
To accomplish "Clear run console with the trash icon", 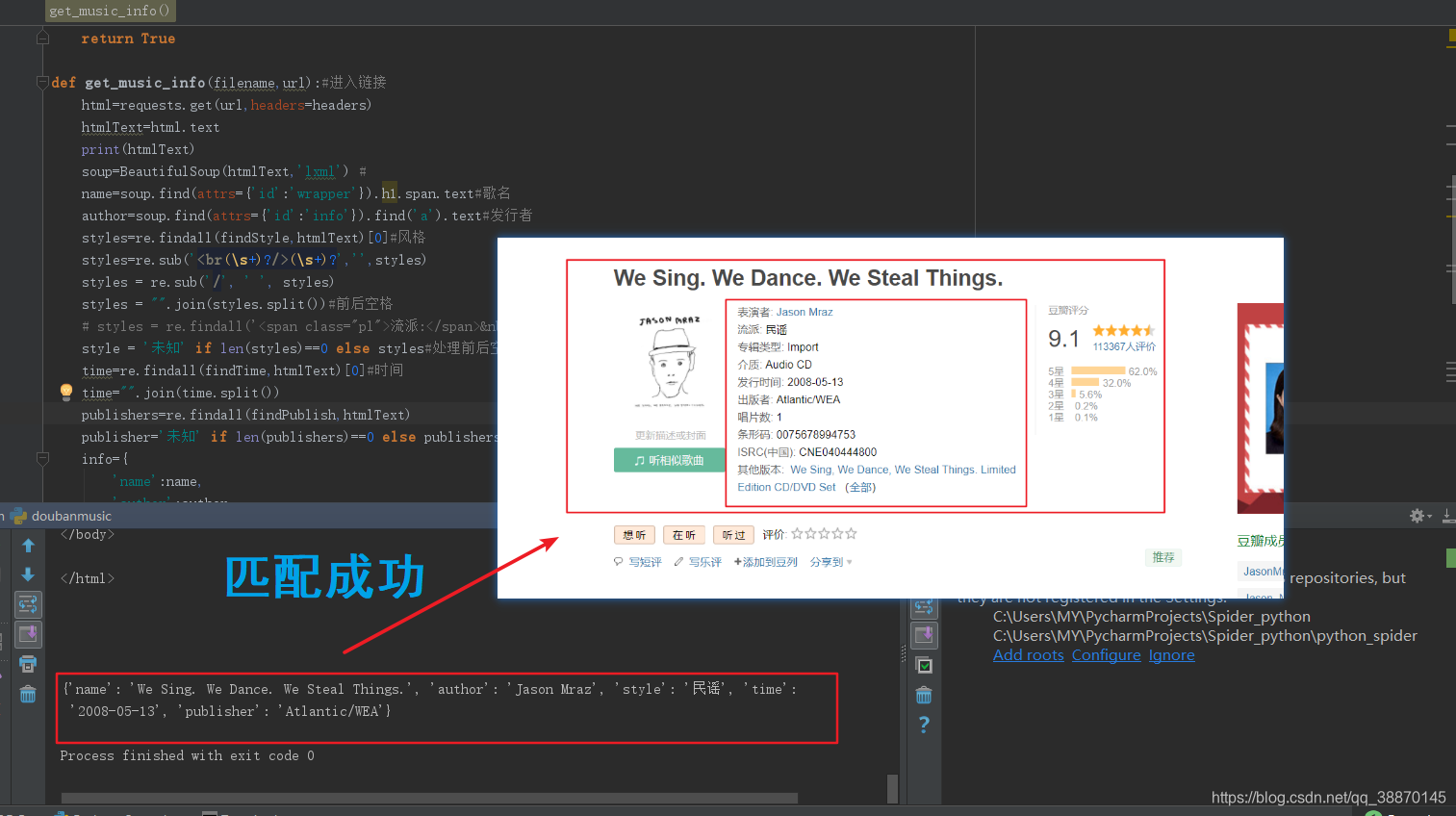I will (28, 694).
